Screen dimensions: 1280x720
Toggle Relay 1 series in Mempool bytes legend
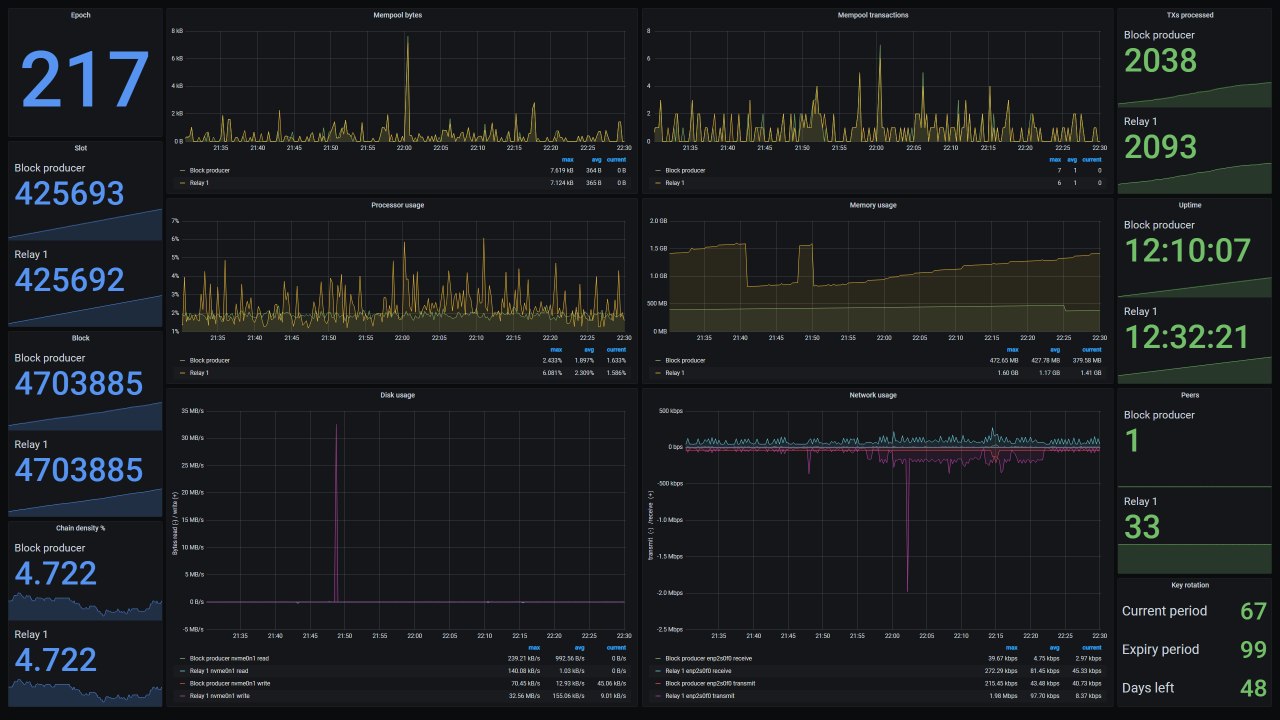199,183
